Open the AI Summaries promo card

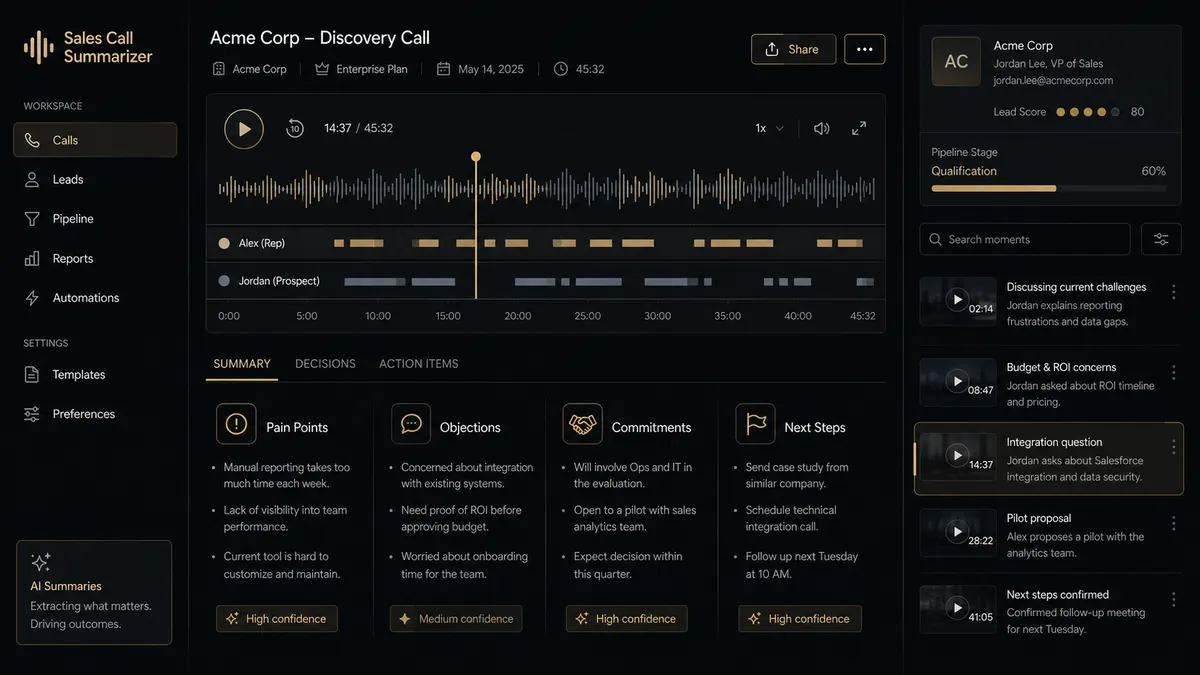coord(94,593)
